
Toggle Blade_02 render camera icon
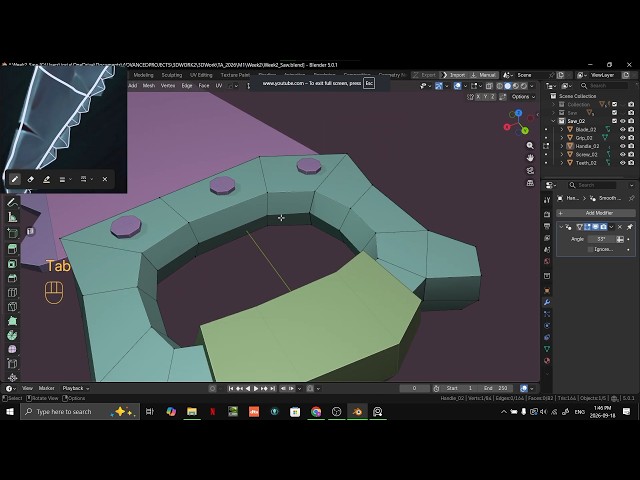pos(631,129)
